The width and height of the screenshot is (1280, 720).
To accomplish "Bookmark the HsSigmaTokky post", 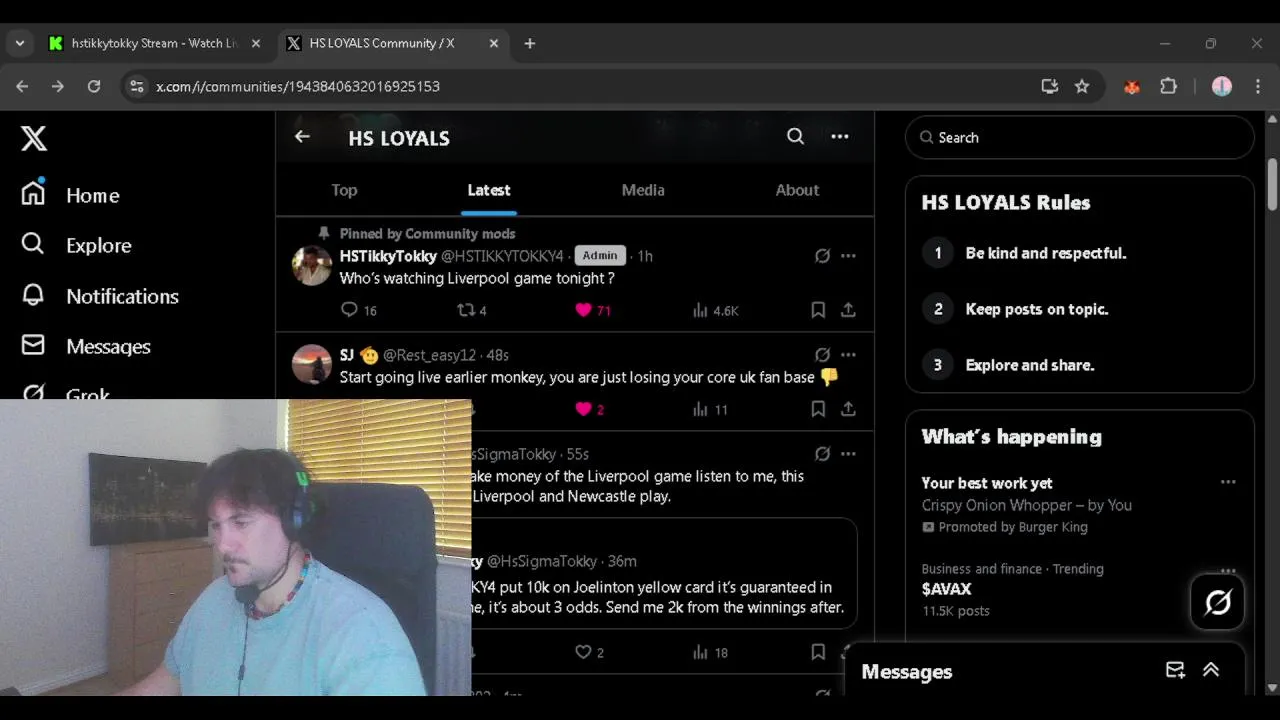I will click(818, 652).
